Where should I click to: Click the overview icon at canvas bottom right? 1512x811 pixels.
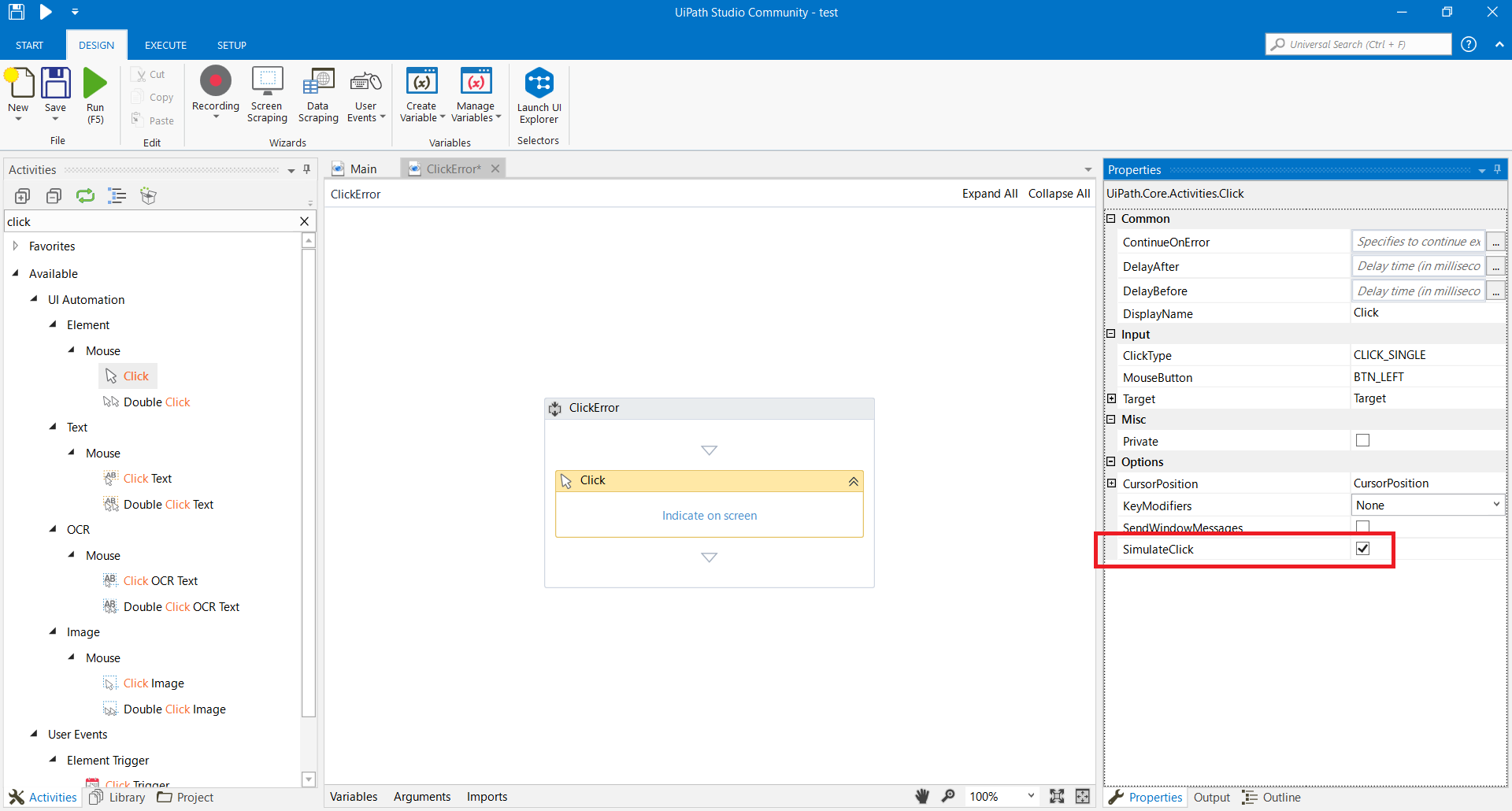tap(1083, 796)
